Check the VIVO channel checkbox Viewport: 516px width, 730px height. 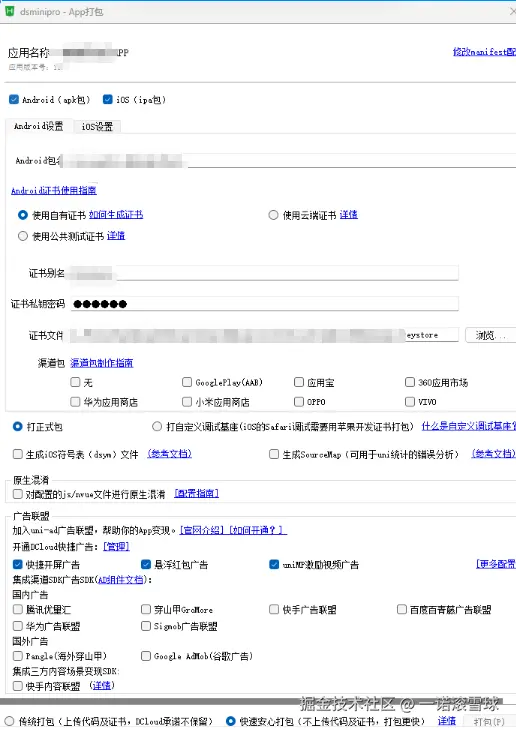[x=410, y=401]
